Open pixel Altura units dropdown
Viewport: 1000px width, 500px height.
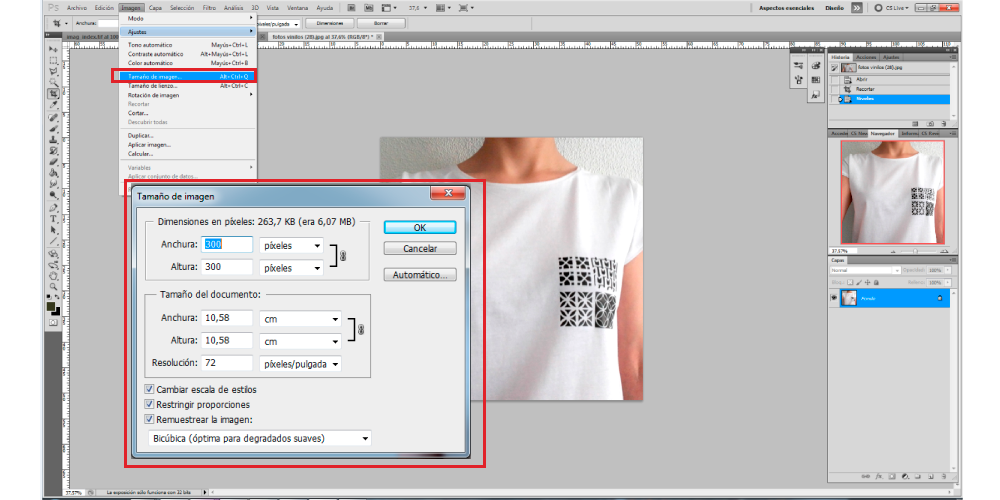point(291,268)
